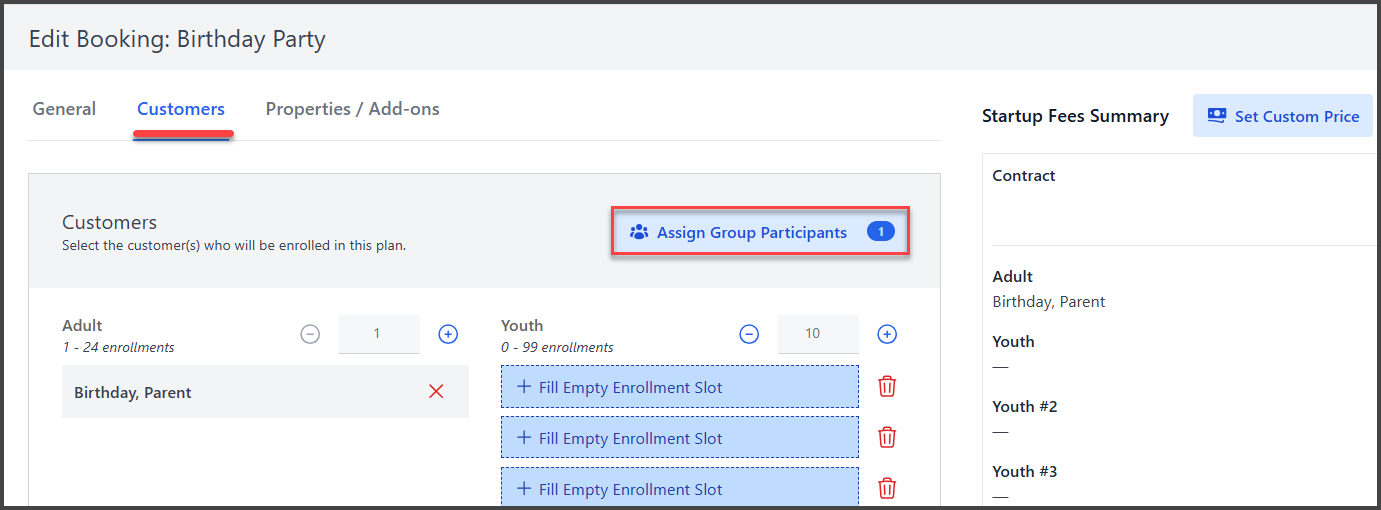Click the Adult quantity input field
The height and width of the screenshot is (510, 1381).
(x=379, y=334)
